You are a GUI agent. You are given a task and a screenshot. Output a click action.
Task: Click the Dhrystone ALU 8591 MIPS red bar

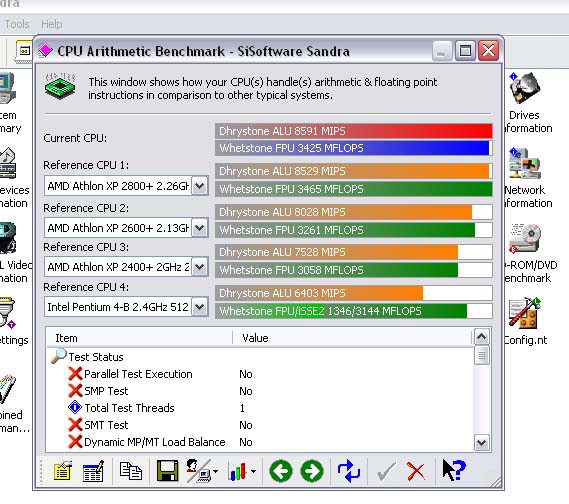pos(354,131)
